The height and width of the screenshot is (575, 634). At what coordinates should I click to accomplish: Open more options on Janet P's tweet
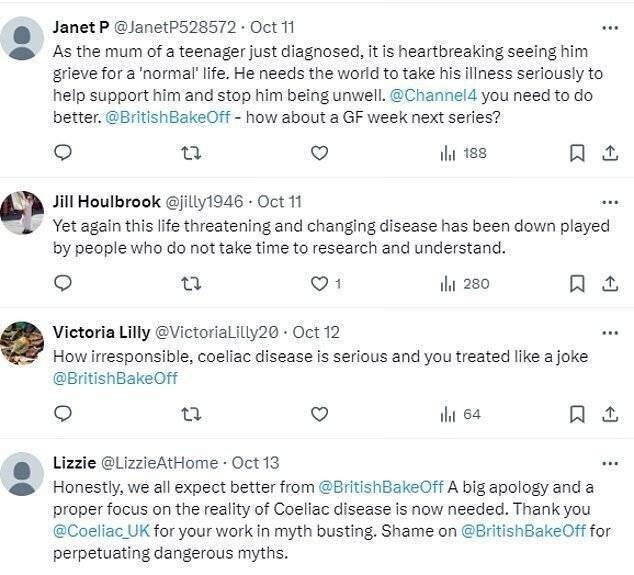click(x=607, y=27)
